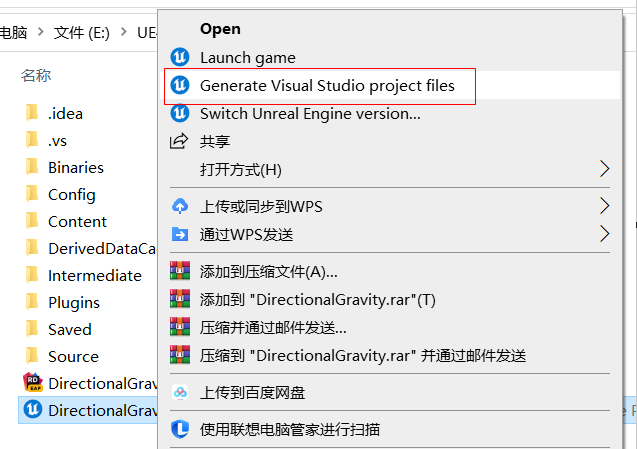Expand the 通过WPS发送 submenu arrow
Screen dimensions: 637x449
point(604,234)
